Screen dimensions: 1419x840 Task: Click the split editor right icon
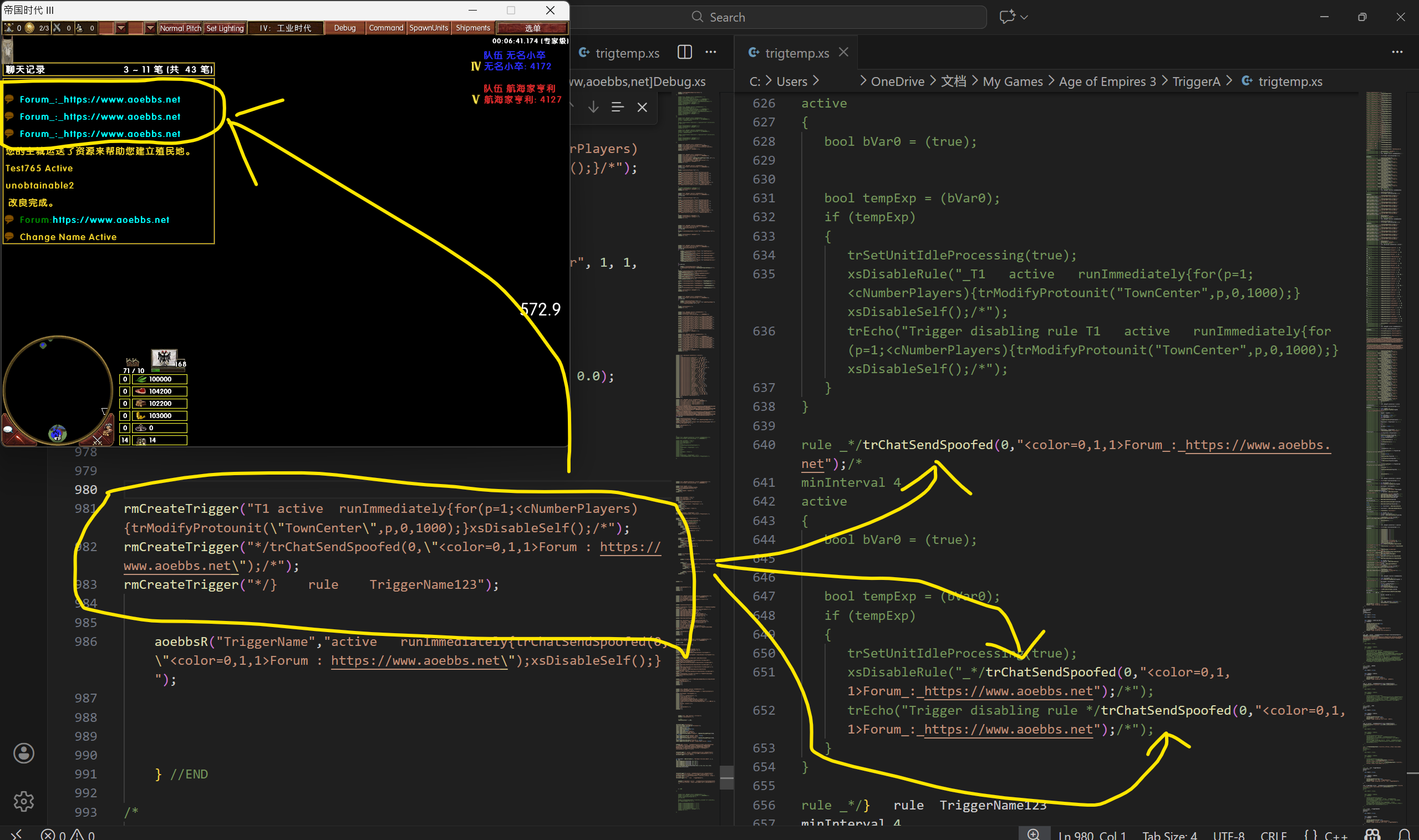point(684,52)
